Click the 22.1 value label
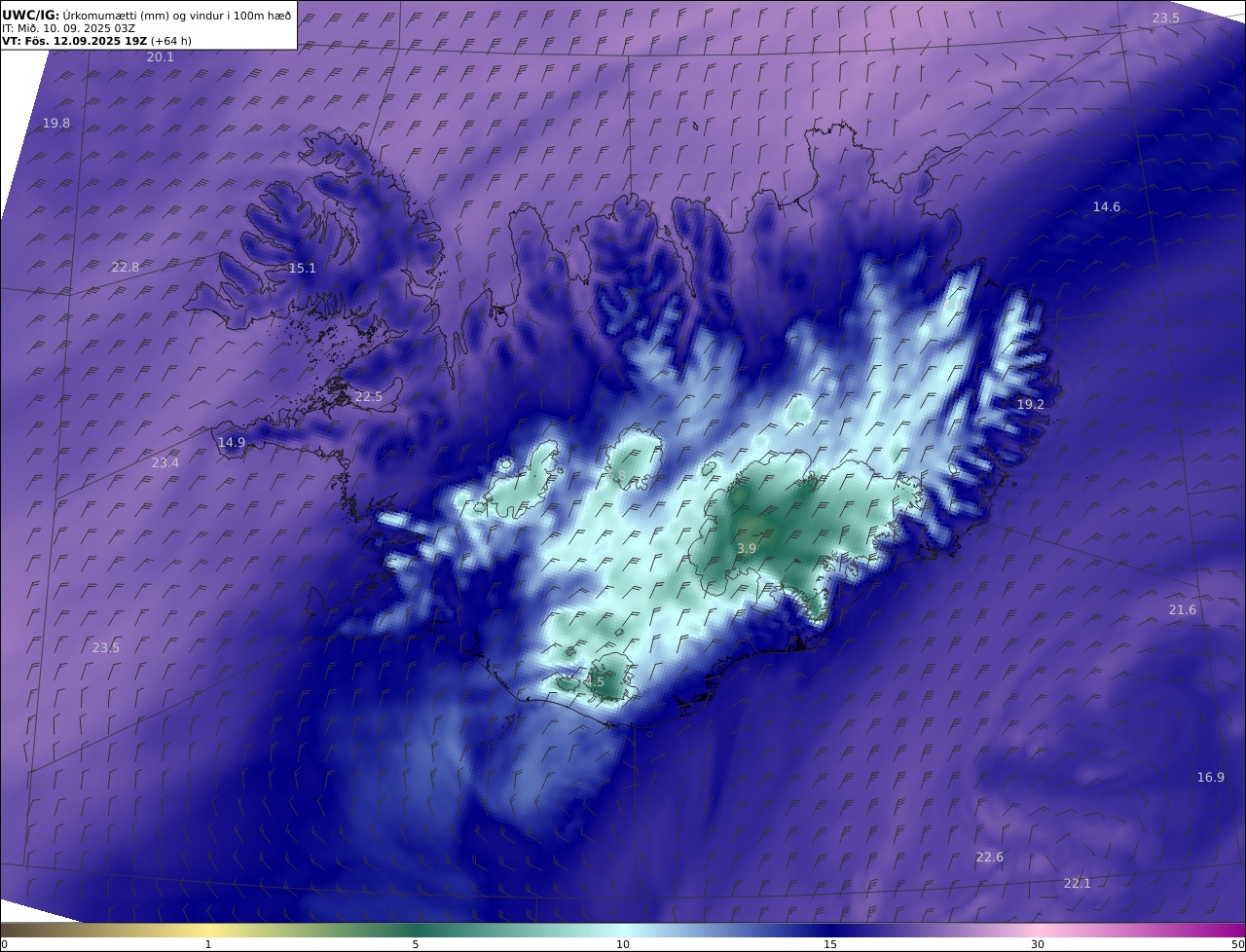Screen dimensions: 1246x952 tap(1078, 884)
